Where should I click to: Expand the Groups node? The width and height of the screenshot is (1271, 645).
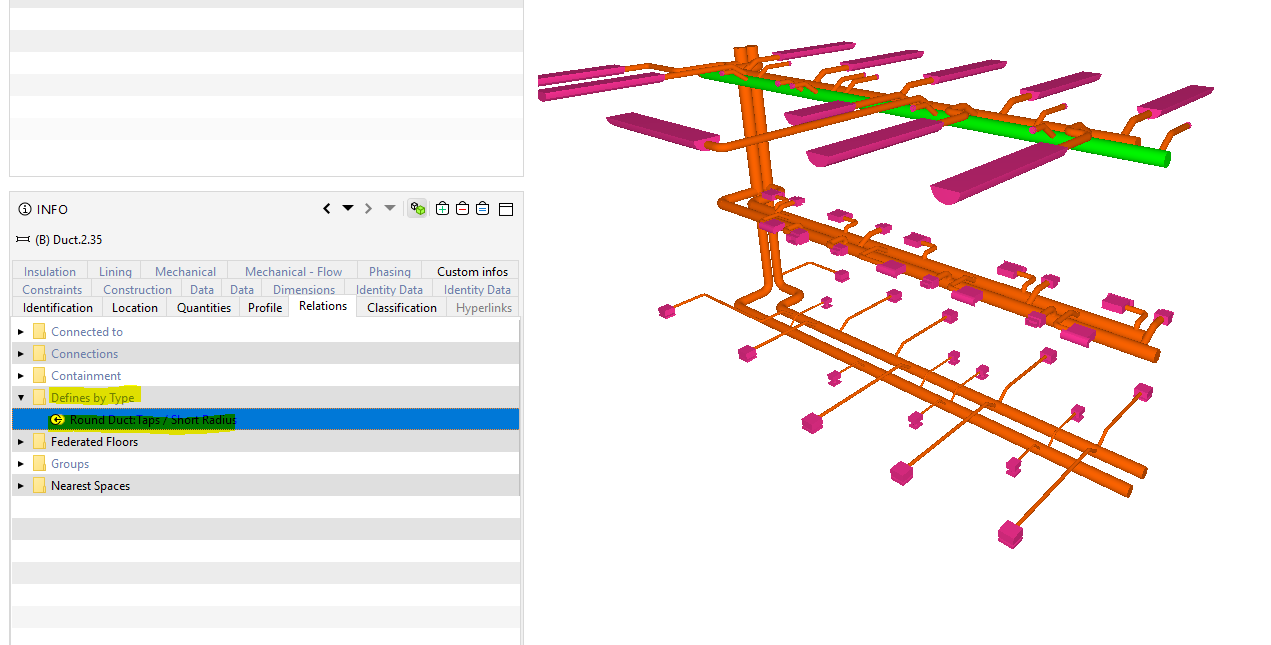(21, 464)
